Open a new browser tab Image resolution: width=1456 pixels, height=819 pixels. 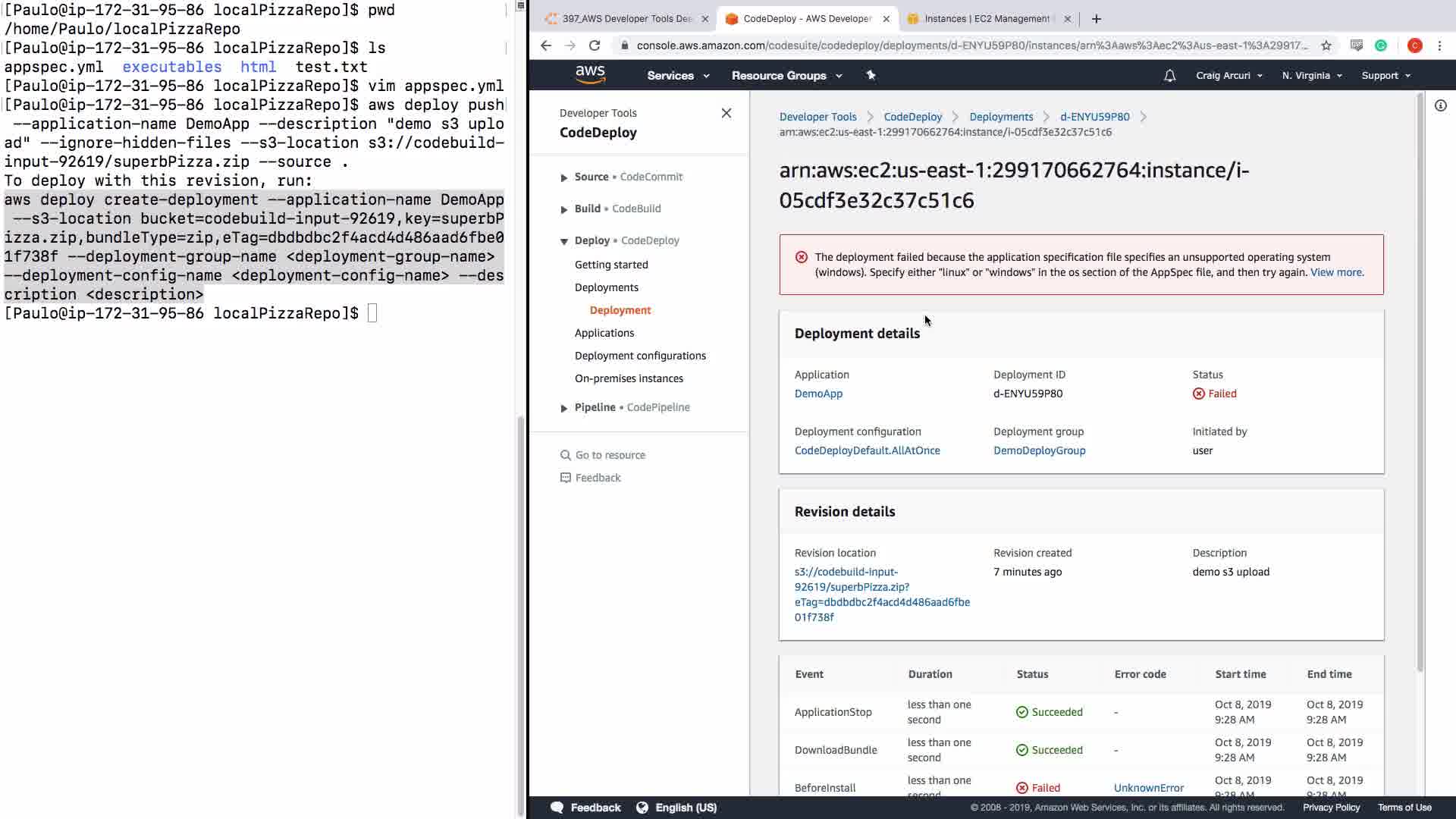point(1096,19)
